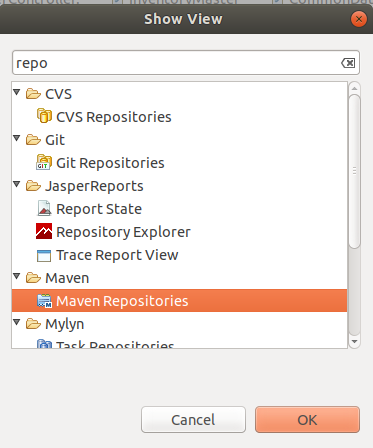
Task: Dismiss the dialog with Cancel
Action: click(x=193, y=419)
